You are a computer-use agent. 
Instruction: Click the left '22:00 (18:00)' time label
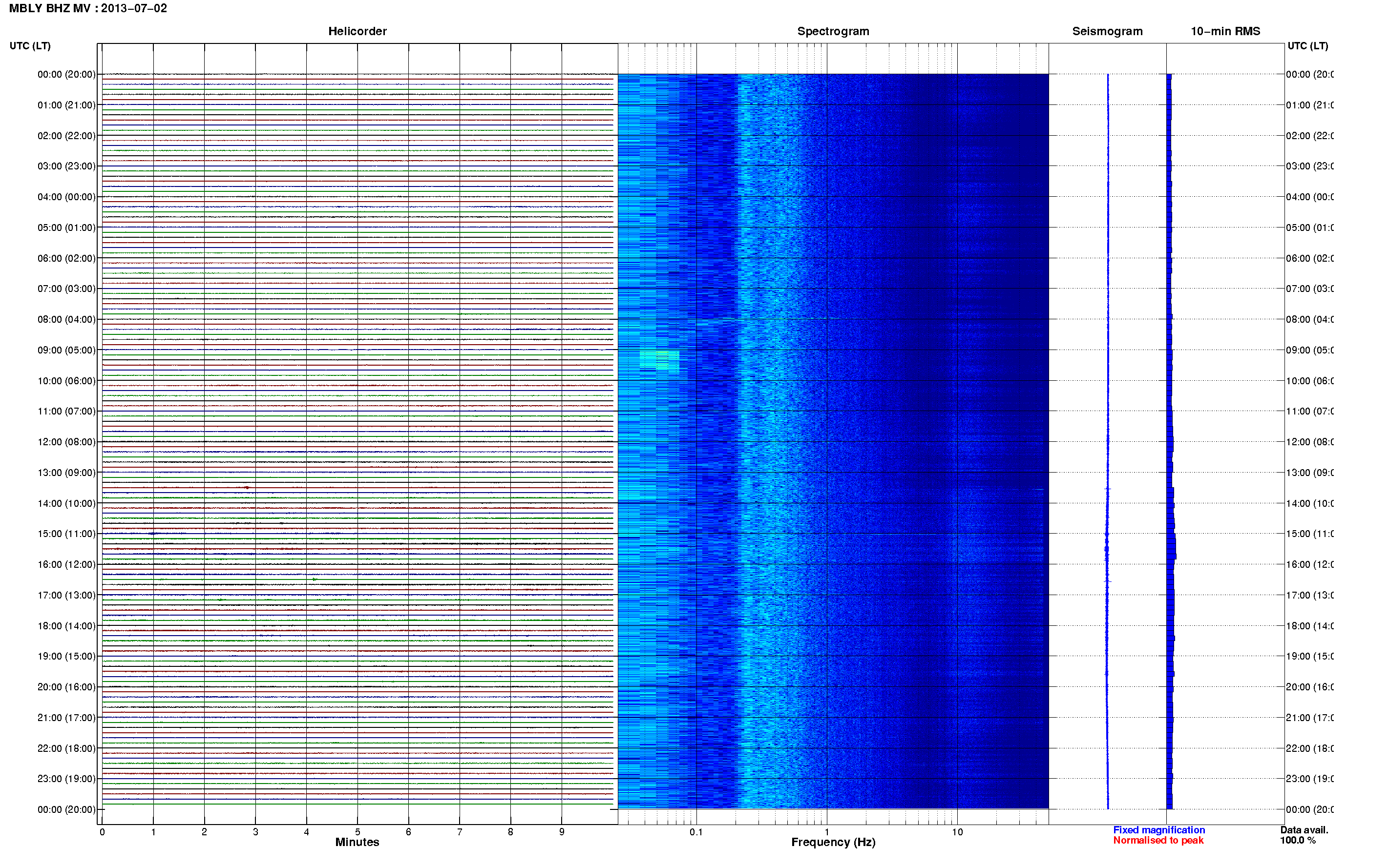66,748
